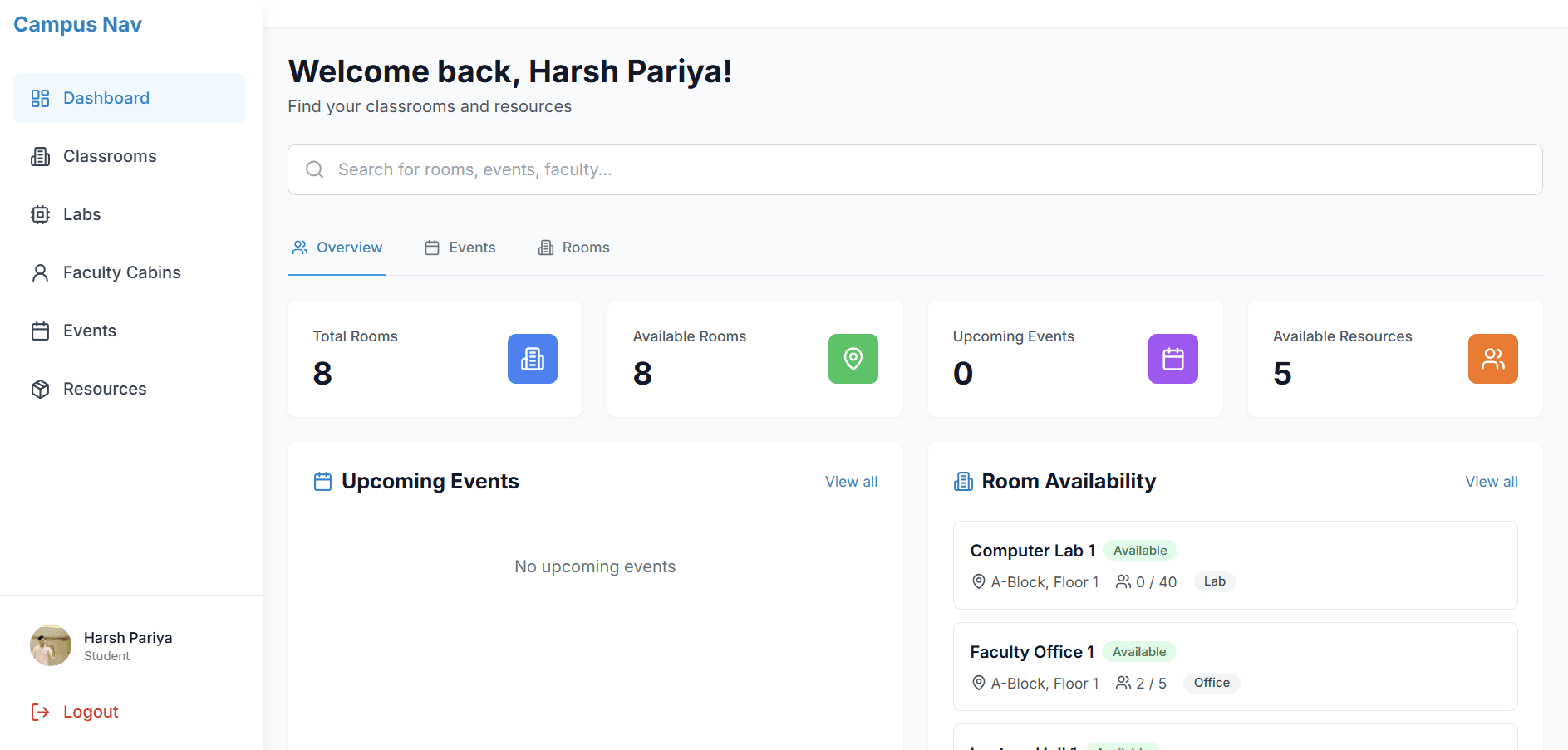Click the magnifier icon in search bar
The width and height of the screenshot is (1568, 750).
(x=314, y=169)
